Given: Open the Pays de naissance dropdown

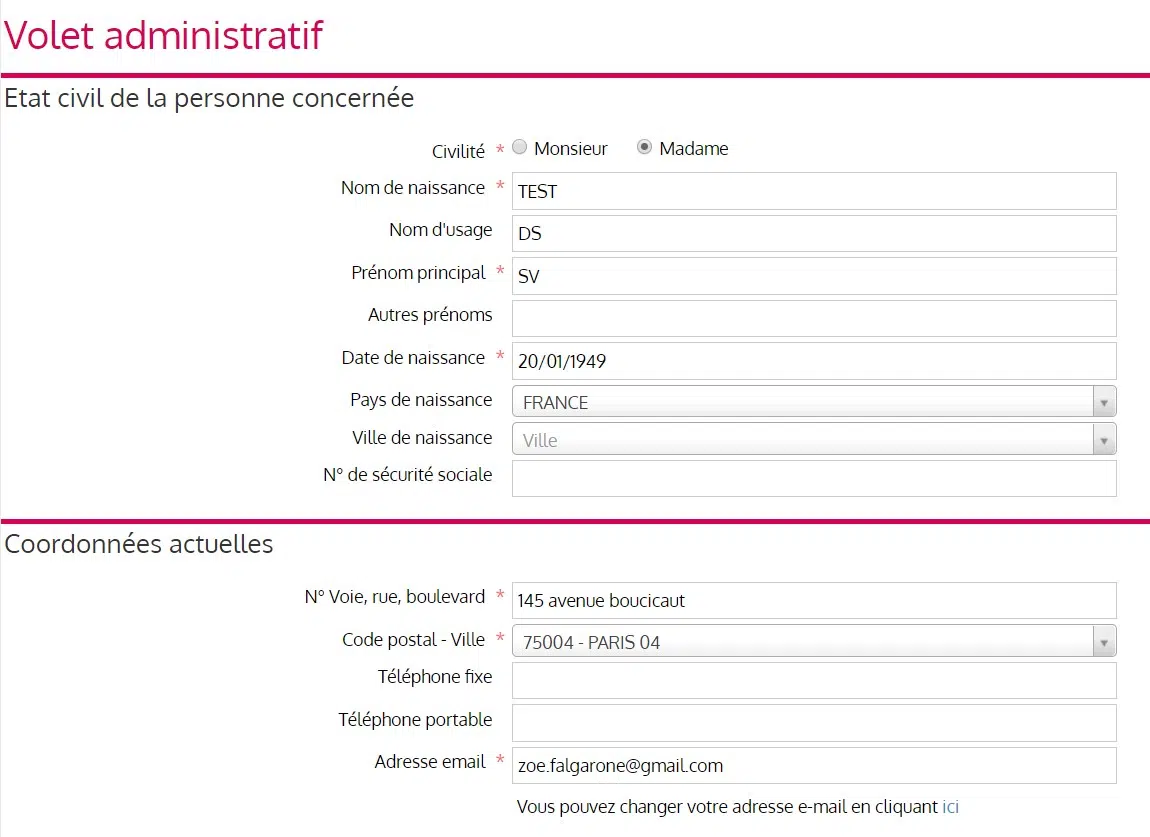Looking at the screenshot, I should point(813,402).
